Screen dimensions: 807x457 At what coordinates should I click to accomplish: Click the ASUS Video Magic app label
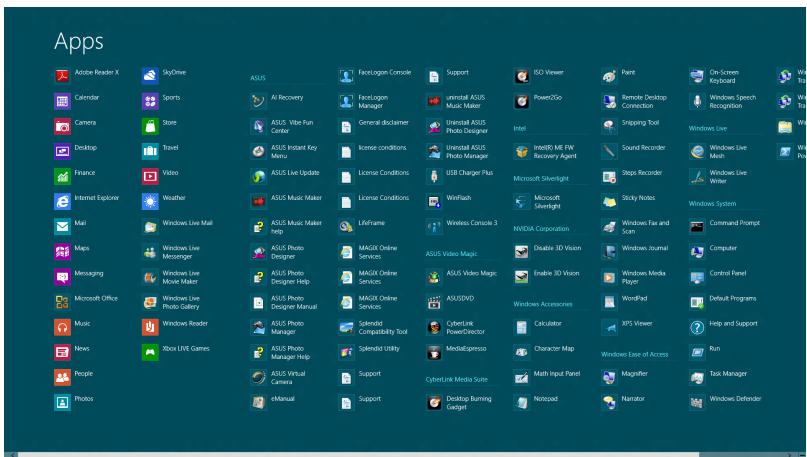click(471, 273)
